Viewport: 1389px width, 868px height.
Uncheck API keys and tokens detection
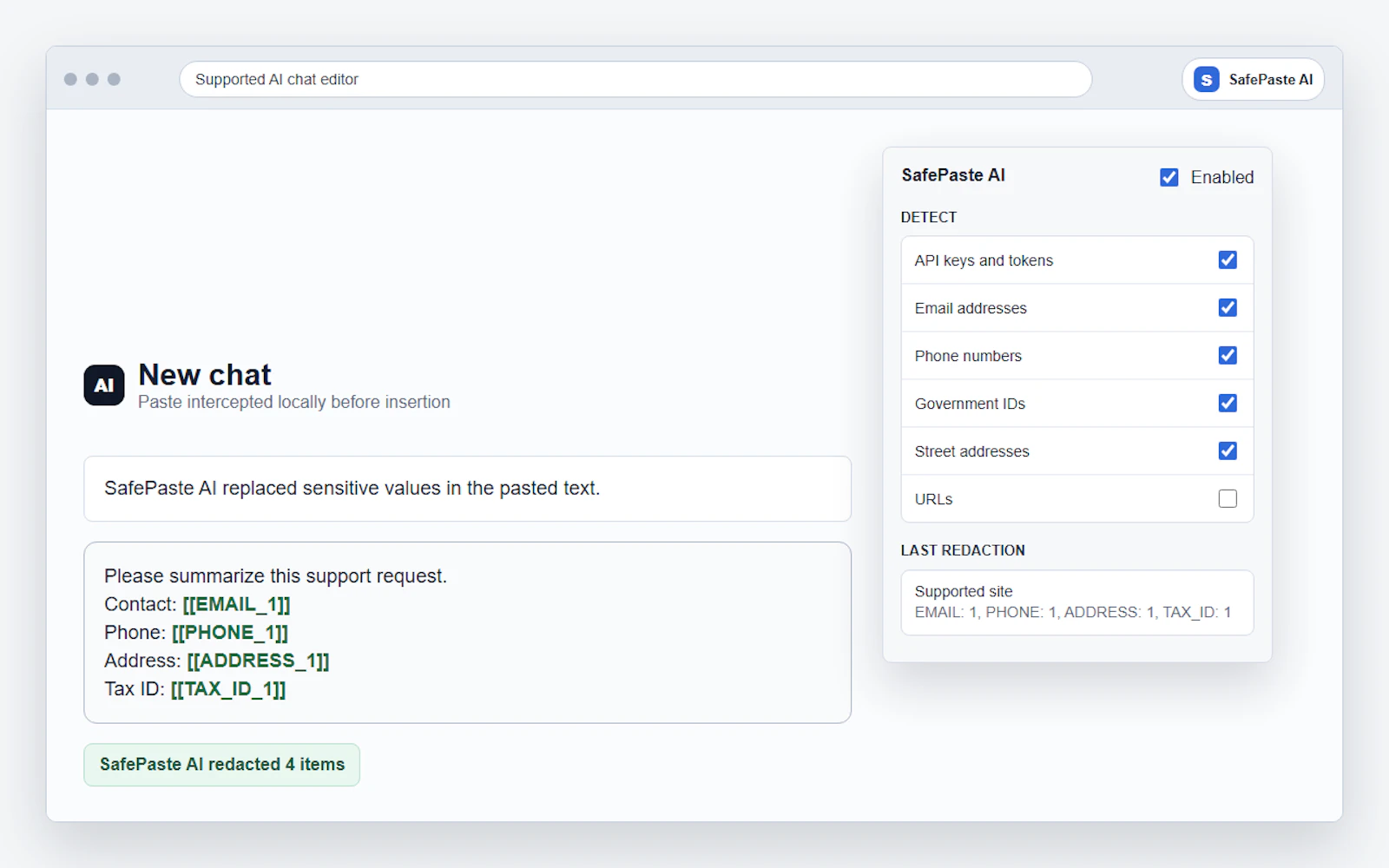coord(1228,260)
